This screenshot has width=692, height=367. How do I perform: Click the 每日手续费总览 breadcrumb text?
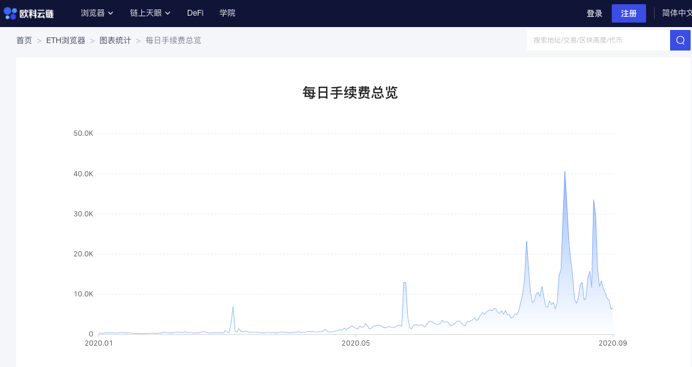click(173, 41)
